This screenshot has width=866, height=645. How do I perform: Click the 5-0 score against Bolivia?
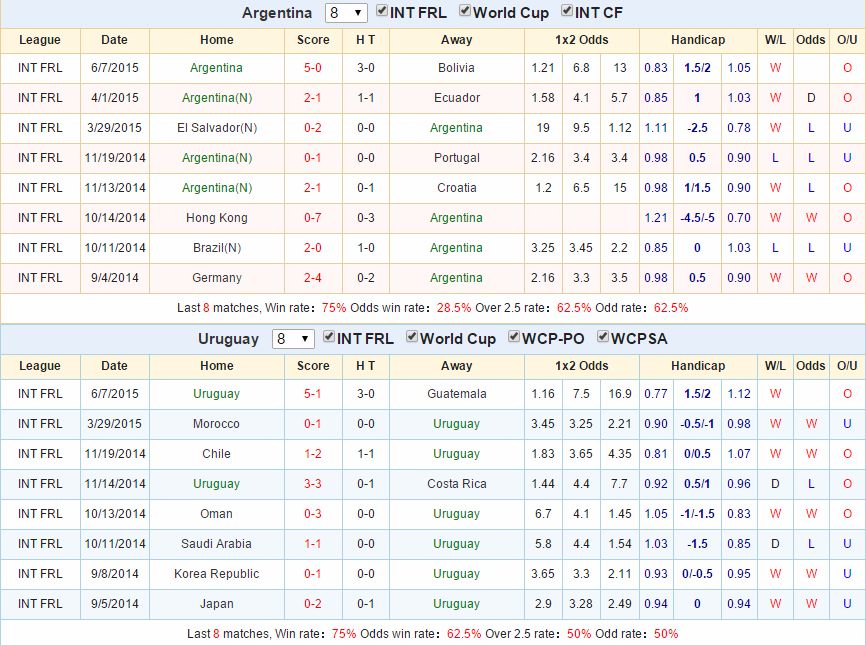pos(313,68)
